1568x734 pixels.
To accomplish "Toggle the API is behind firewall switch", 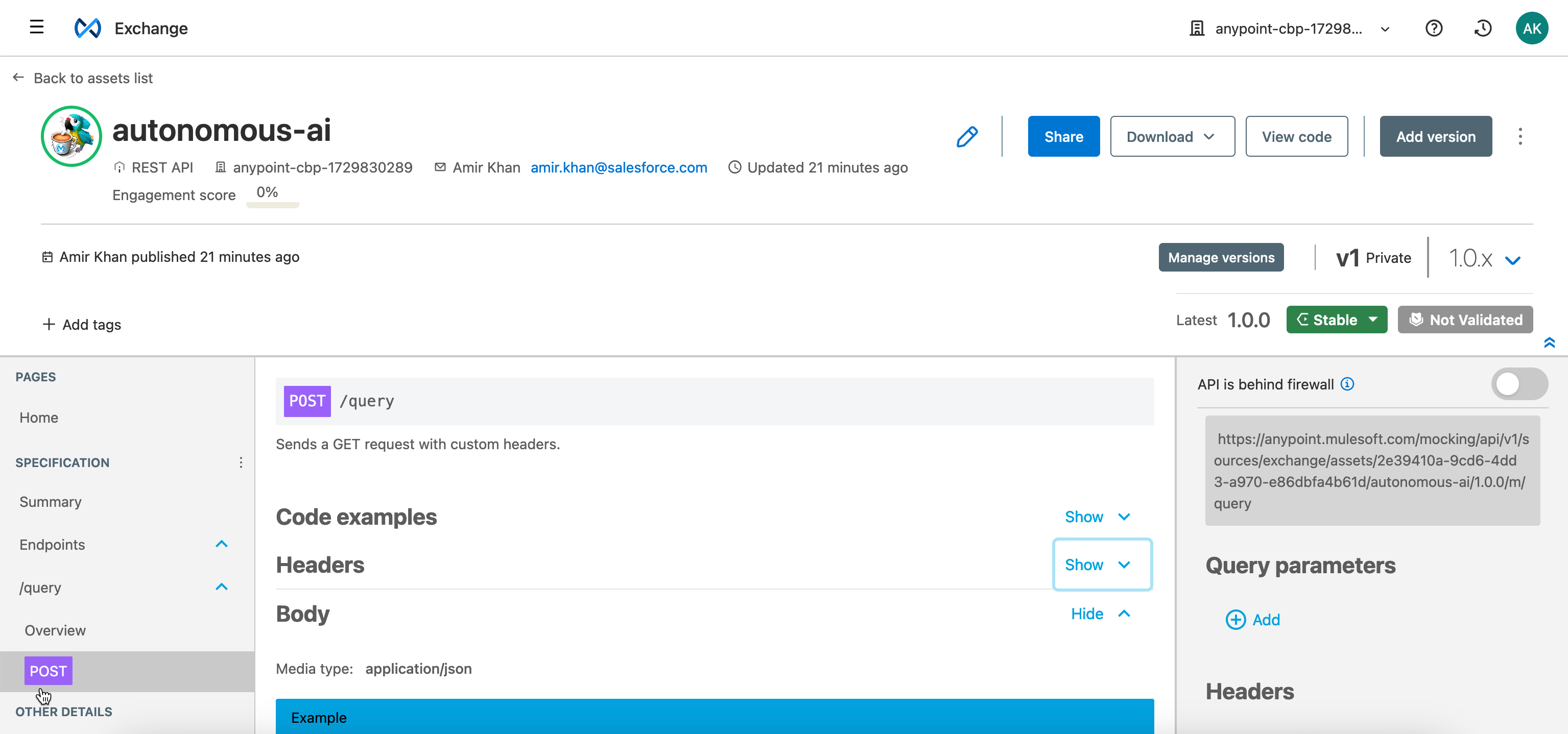I will pos(1519,384).
